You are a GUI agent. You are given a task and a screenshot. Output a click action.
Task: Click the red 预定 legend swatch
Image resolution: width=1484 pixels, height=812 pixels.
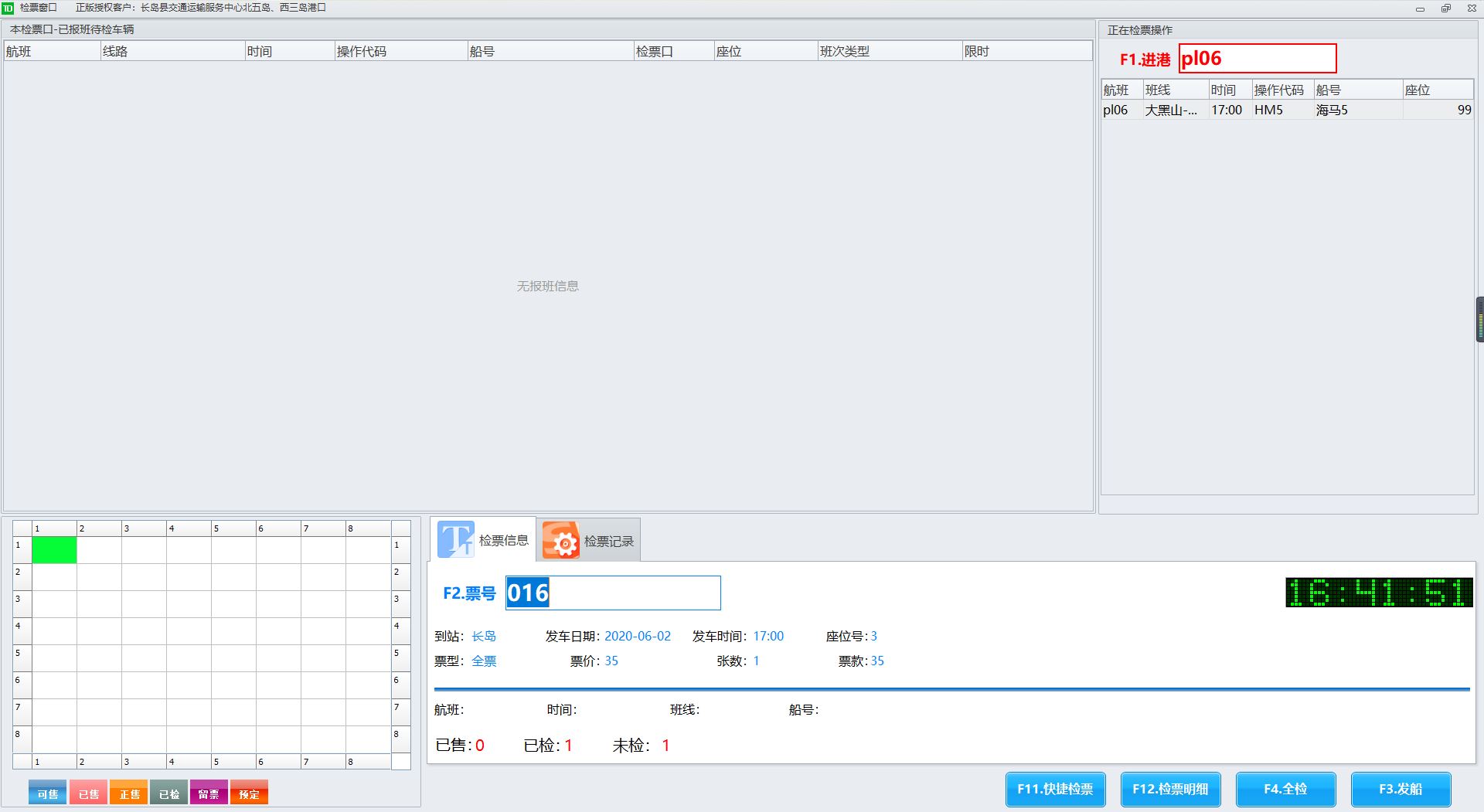[249, 793]
